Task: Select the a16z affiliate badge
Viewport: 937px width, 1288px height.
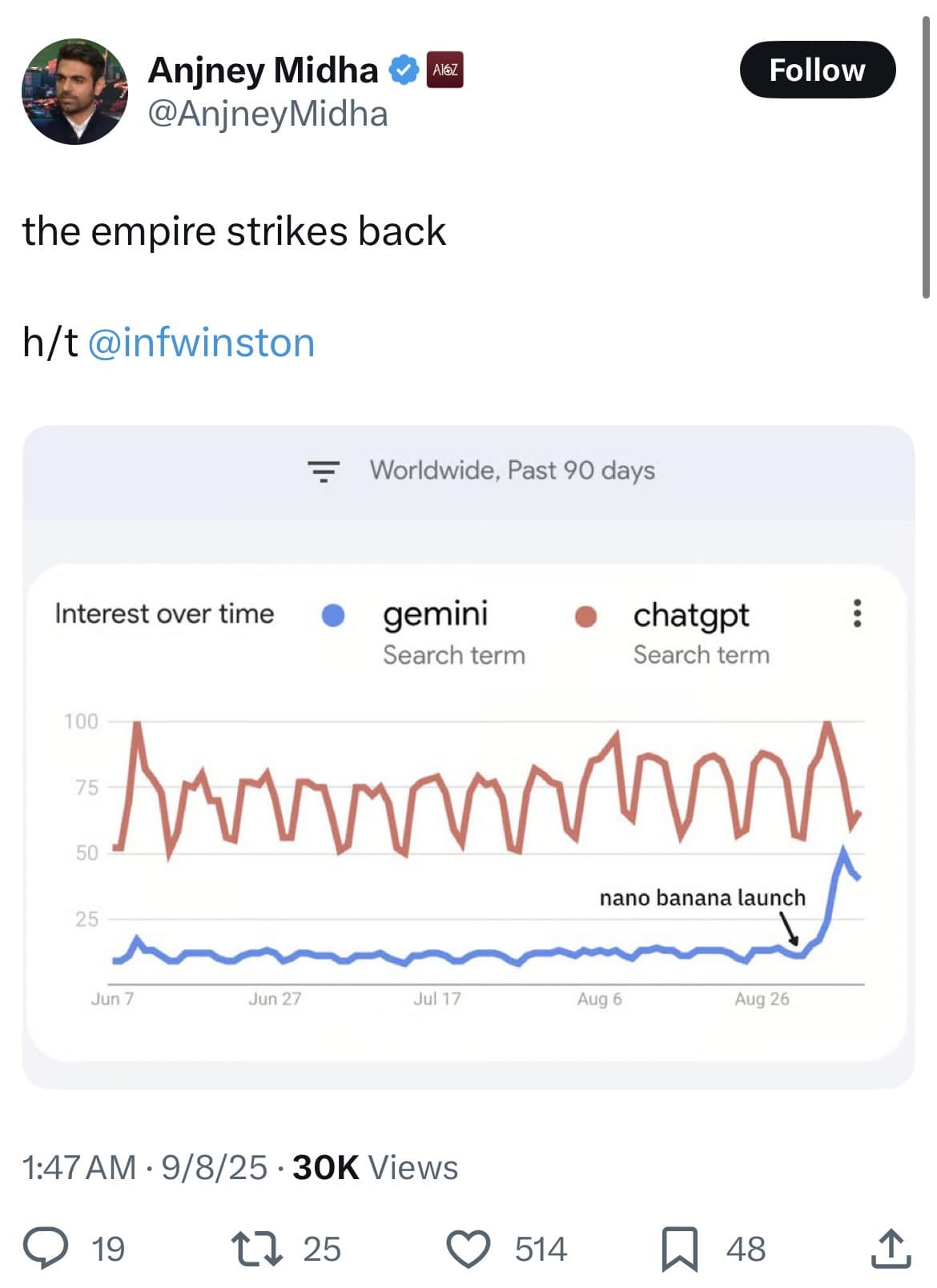Action: point(444,70)
